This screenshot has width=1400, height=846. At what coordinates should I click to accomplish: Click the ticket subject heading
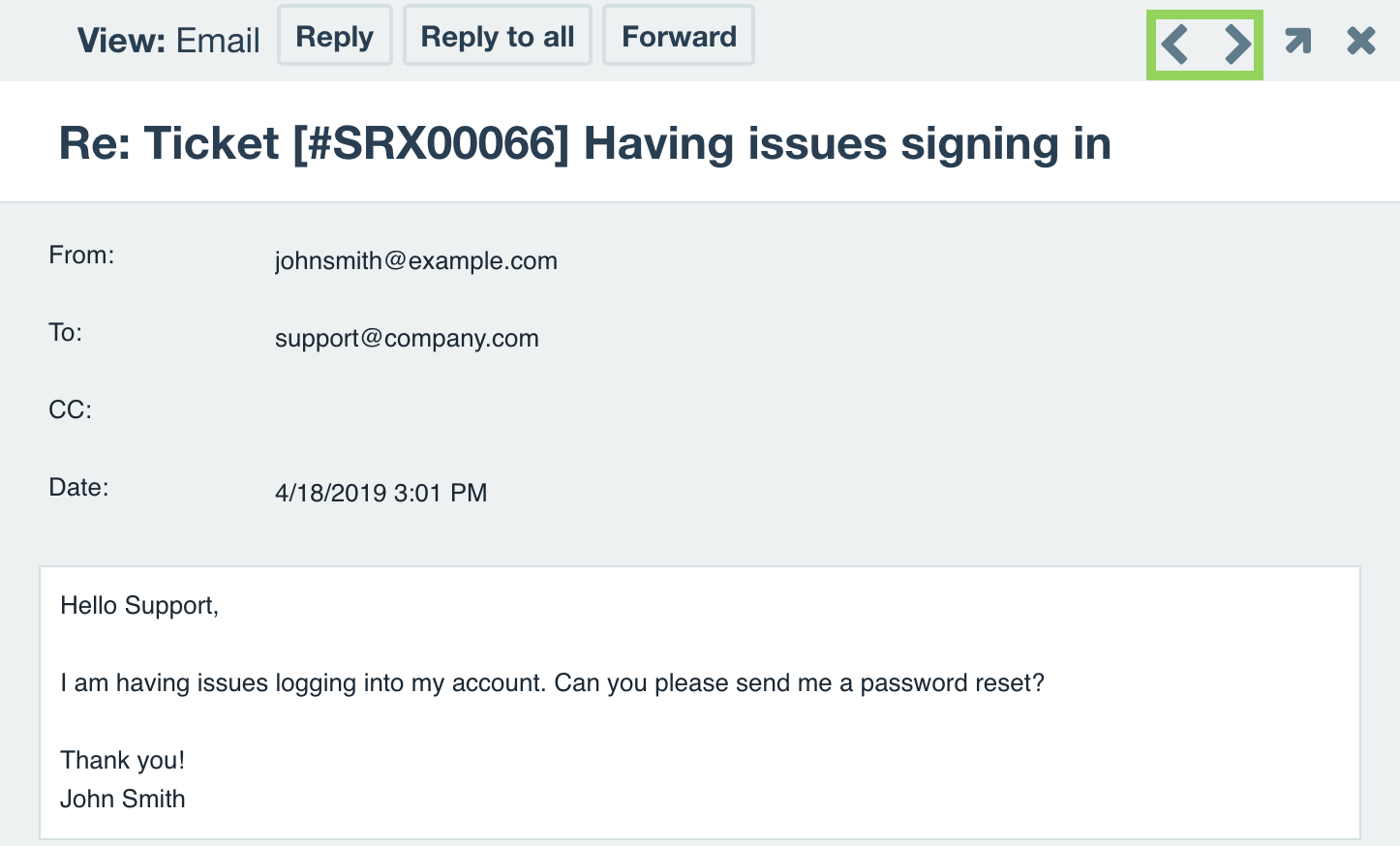tap(584, 143)
